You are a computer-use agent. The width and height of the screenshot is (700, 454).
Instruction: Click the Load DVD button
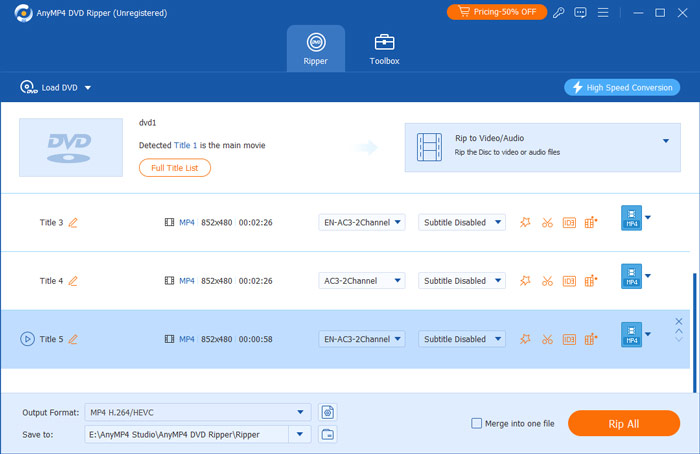click(x=49, y=87)
